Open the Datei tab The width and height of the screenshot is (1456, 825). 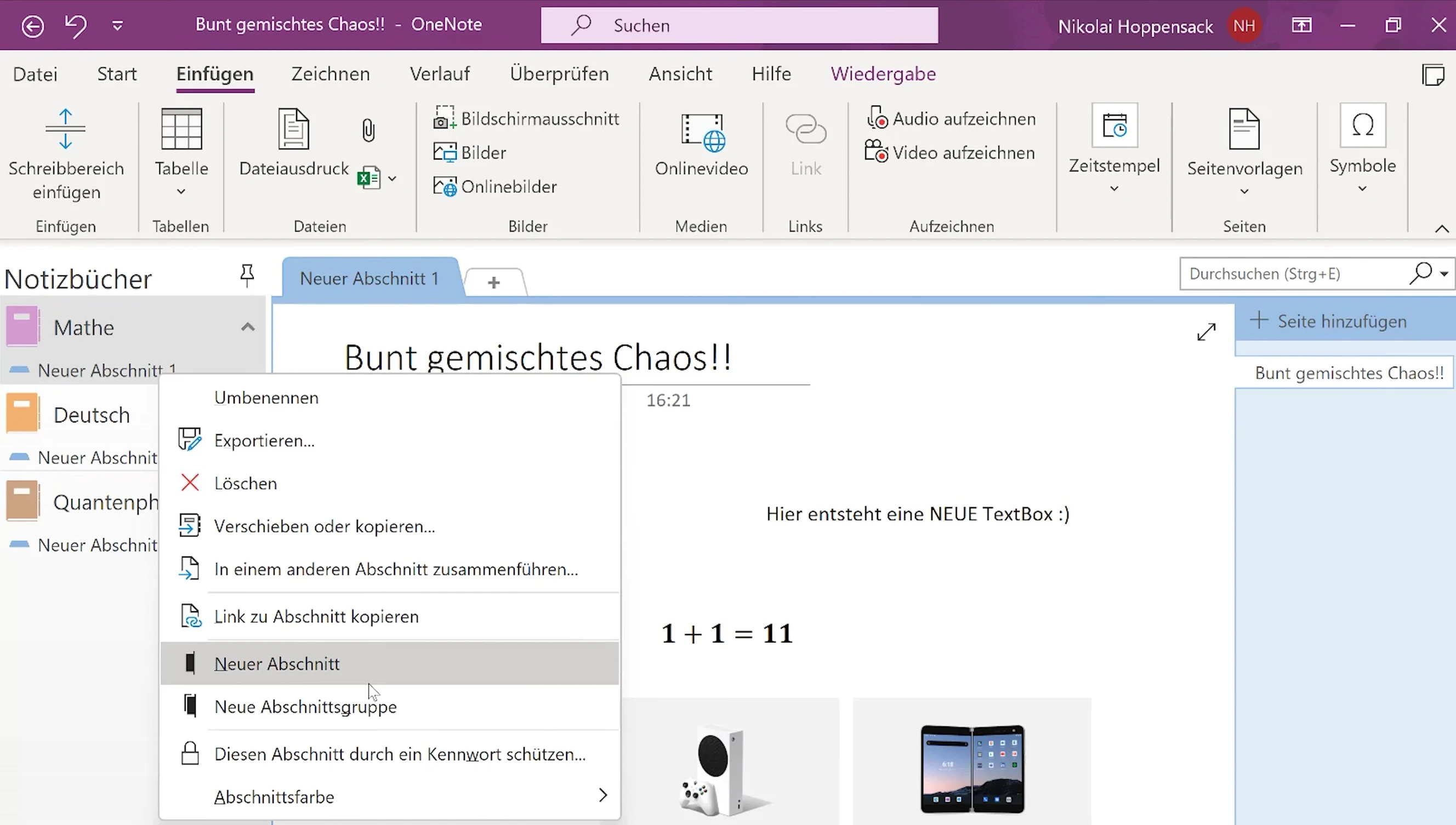pyautogui.click(x=35, y=73)
